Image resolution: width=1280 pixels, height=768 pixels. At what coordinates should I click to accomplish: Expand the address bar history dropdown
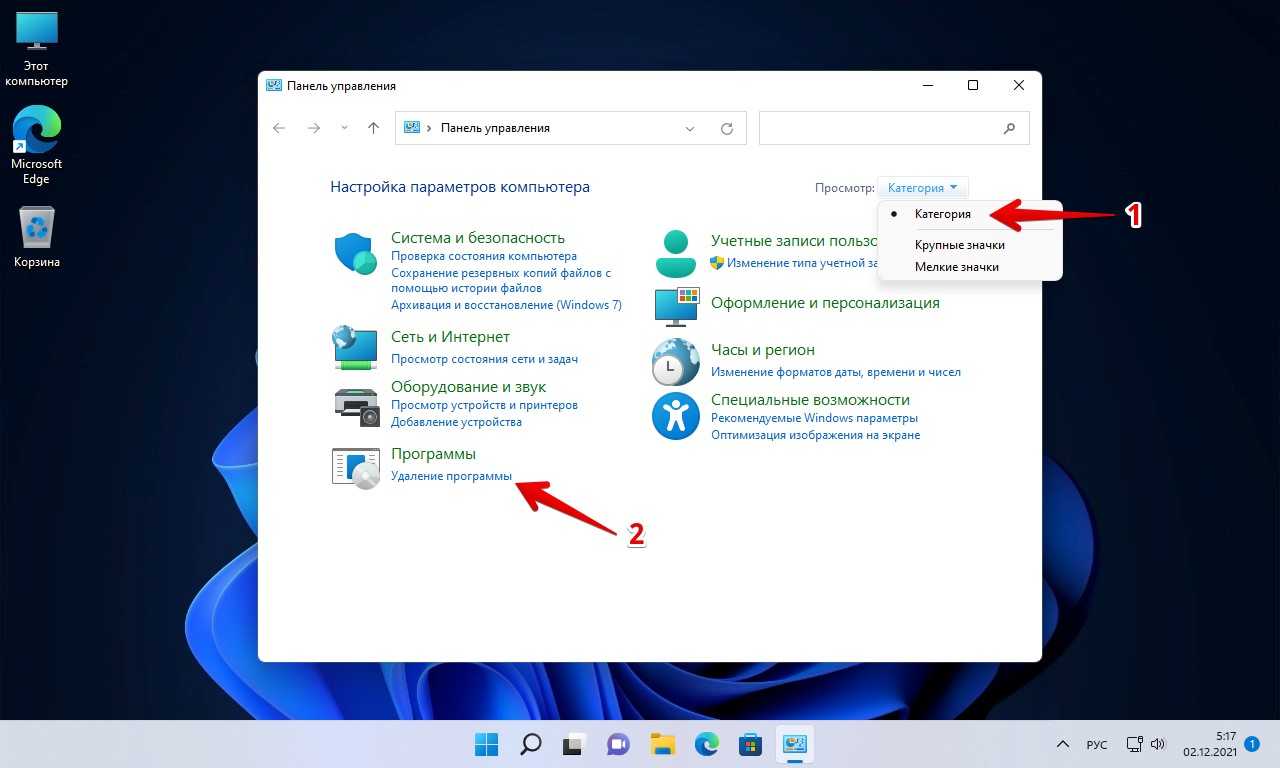(690, 128)
